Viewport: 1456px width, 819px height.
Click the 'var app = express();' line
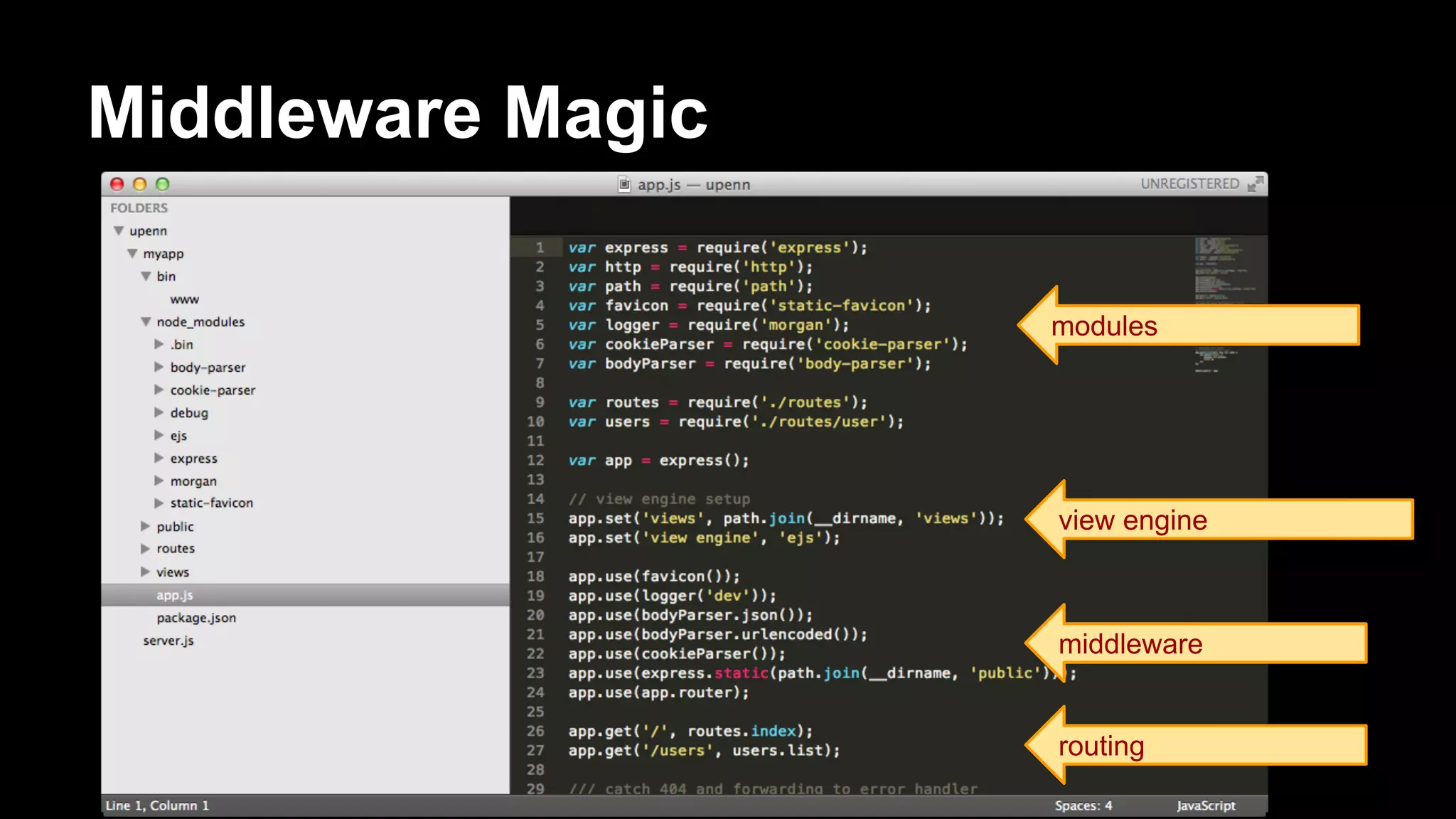[x=658, y=461]
